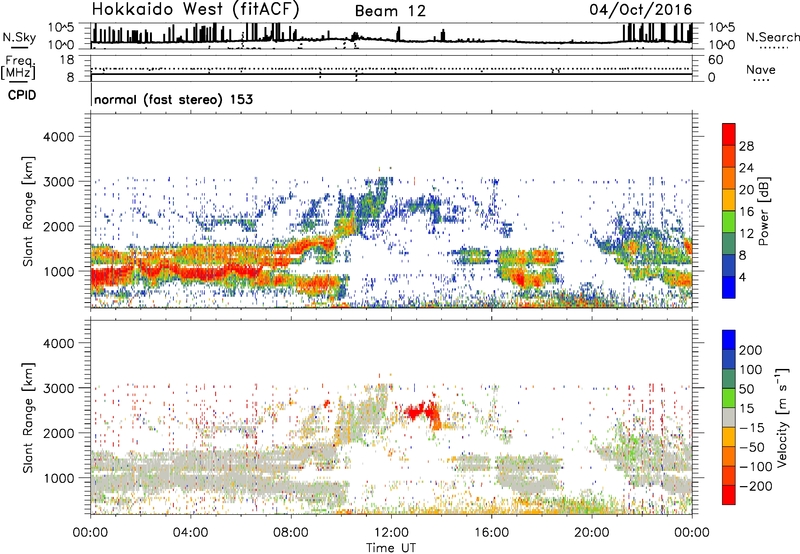Click velocity colorbar value '200'
The width and height of the screenshot is (800, 554).
(x=751, y=350)
